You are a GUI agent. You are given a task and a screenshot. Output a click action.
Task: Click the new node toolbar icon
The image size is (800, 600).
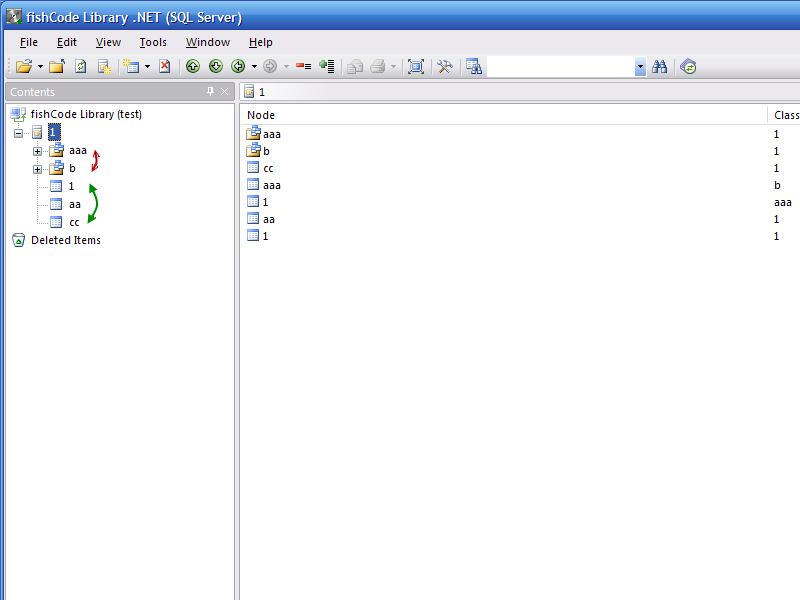(131, 66)
